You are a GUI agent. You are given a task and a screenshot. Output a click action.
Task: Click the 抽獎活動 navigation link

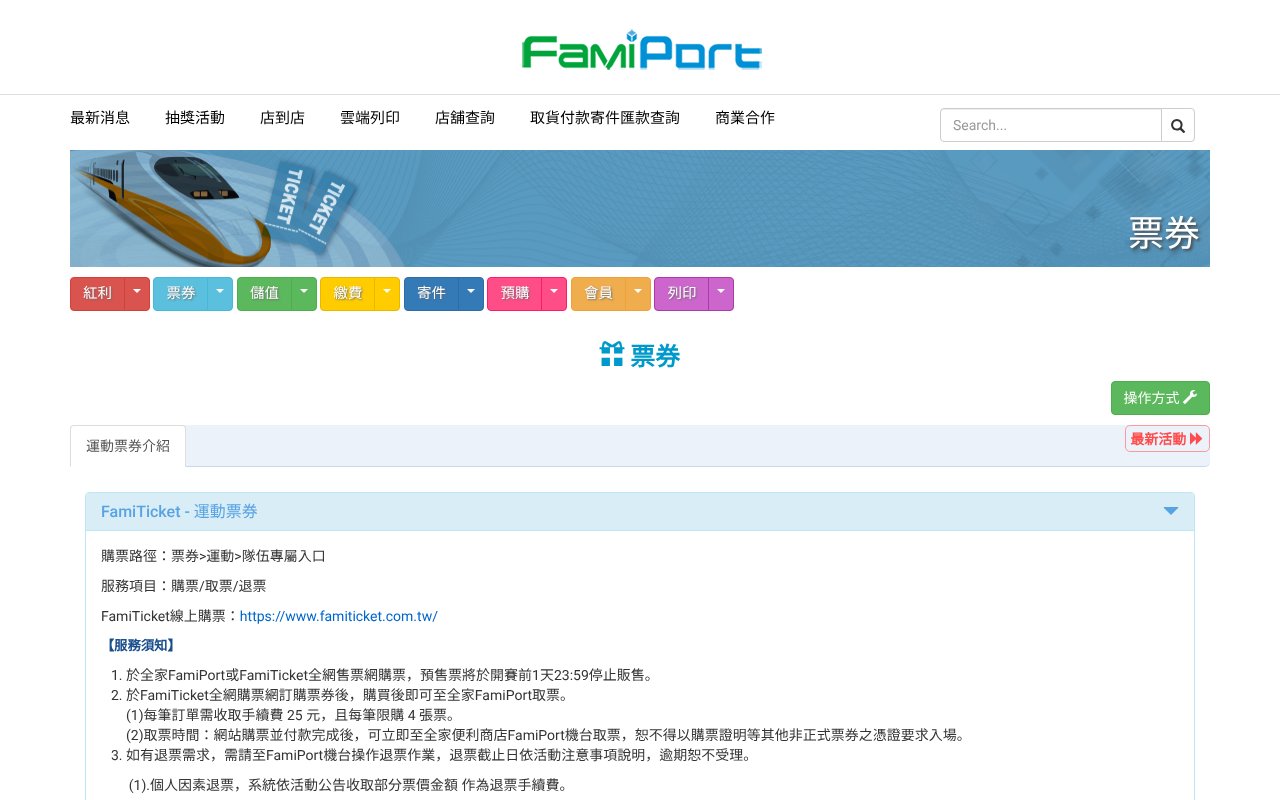click(x=194, y=117)
